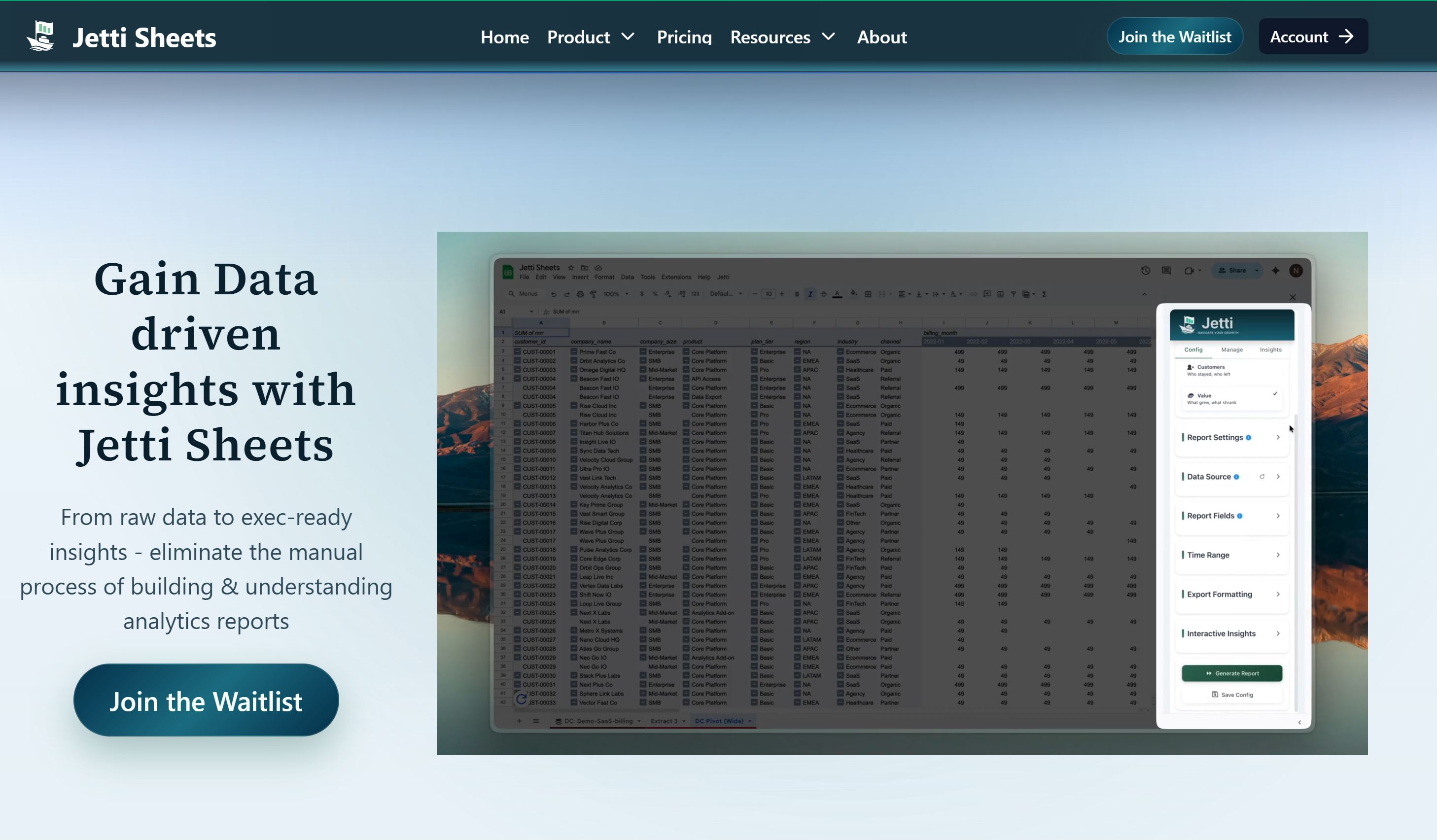This screenshot has width=1437, height=840.
Task: Open the Product dropdown in navigation
Action: coord(591,37)
